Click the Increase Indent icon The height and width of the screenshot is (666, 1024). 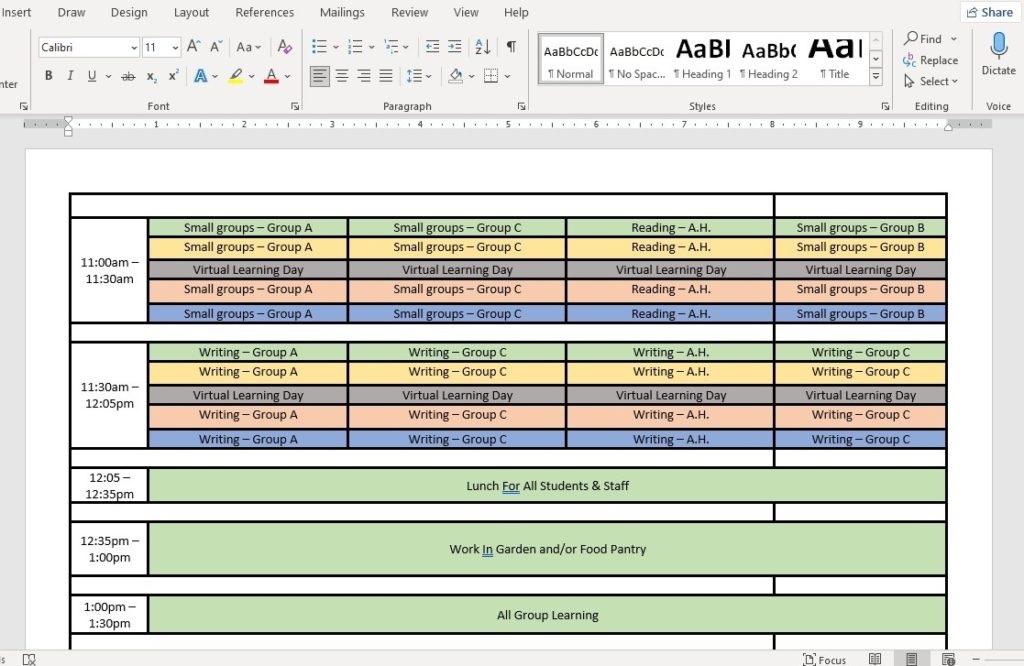(x=453, y=47)
